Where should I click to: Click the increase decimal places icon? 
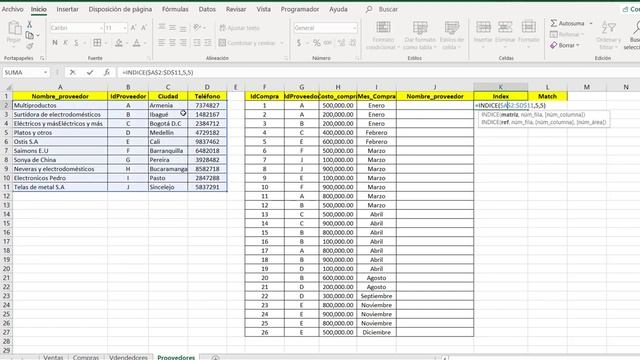pos(342,42)
